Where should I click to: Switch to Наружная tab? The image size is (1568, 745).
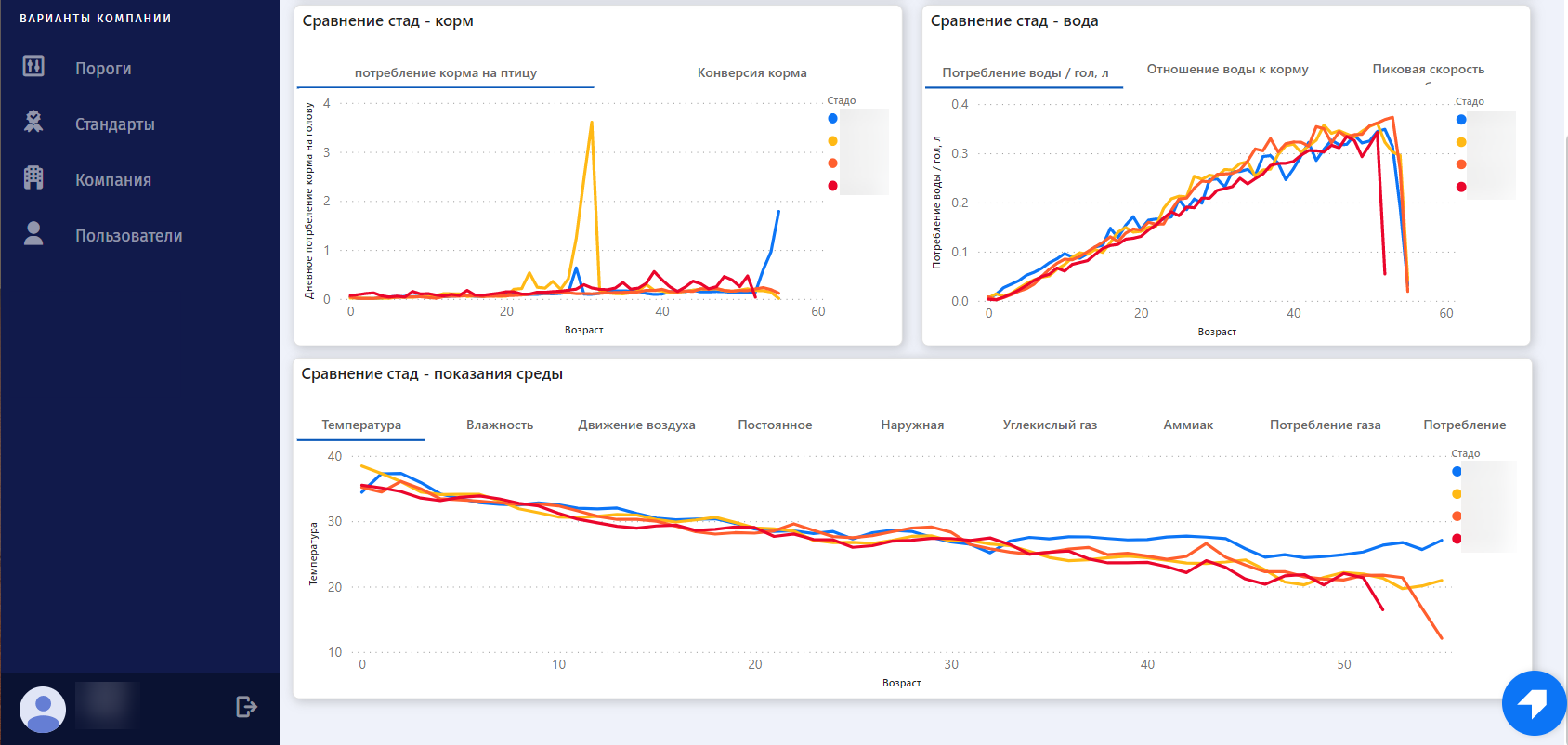tap(912, 425)
